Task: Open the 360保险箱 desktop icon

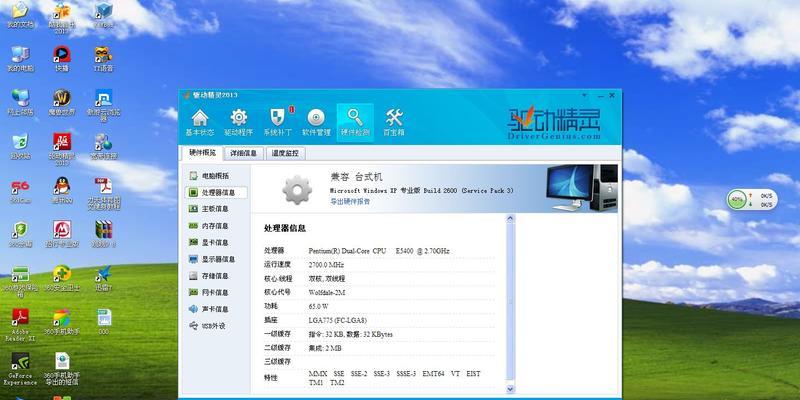Action: coord(20,281)
